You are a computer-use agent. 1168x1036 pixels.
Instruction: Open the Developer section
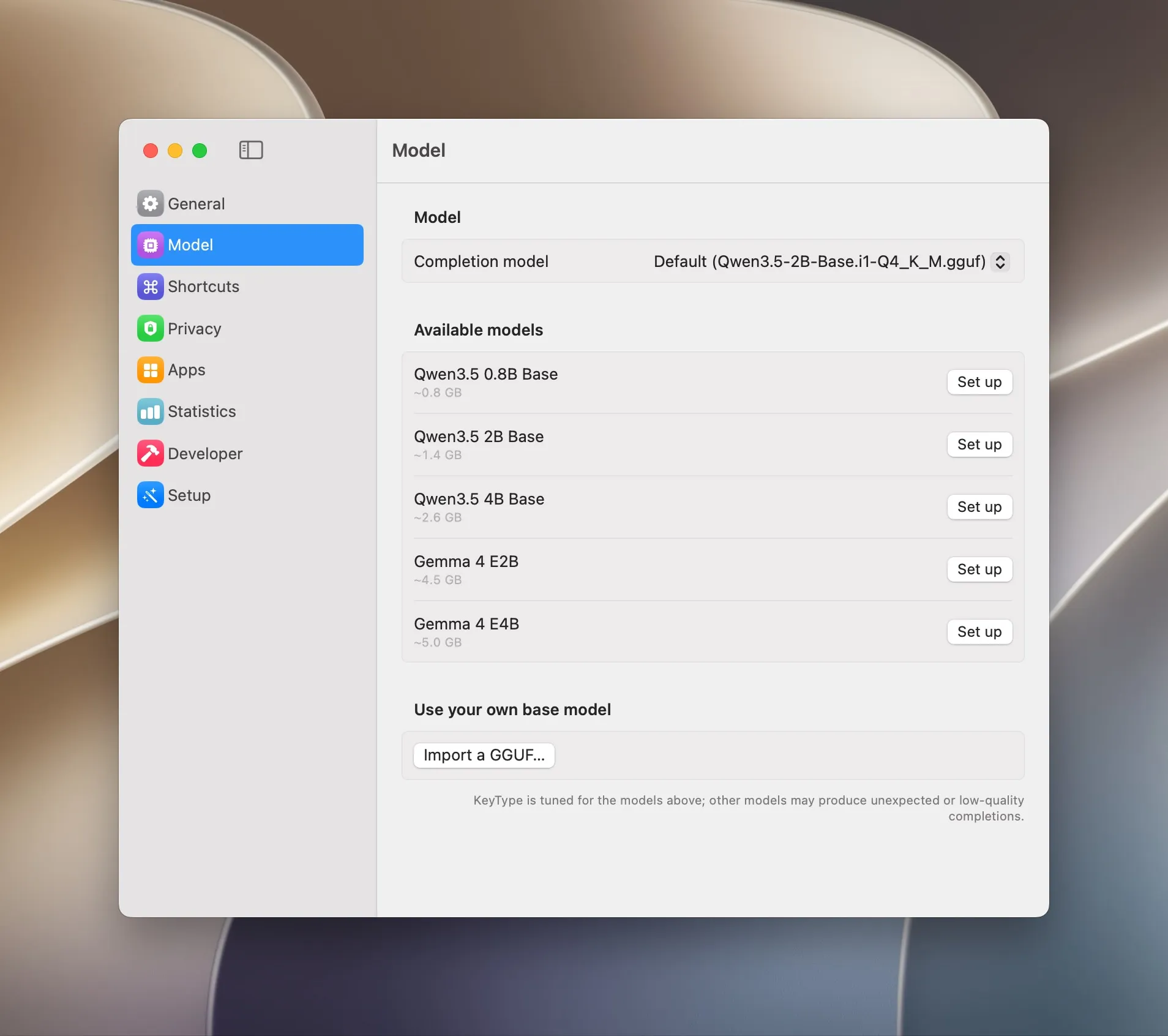pos(247,453)
